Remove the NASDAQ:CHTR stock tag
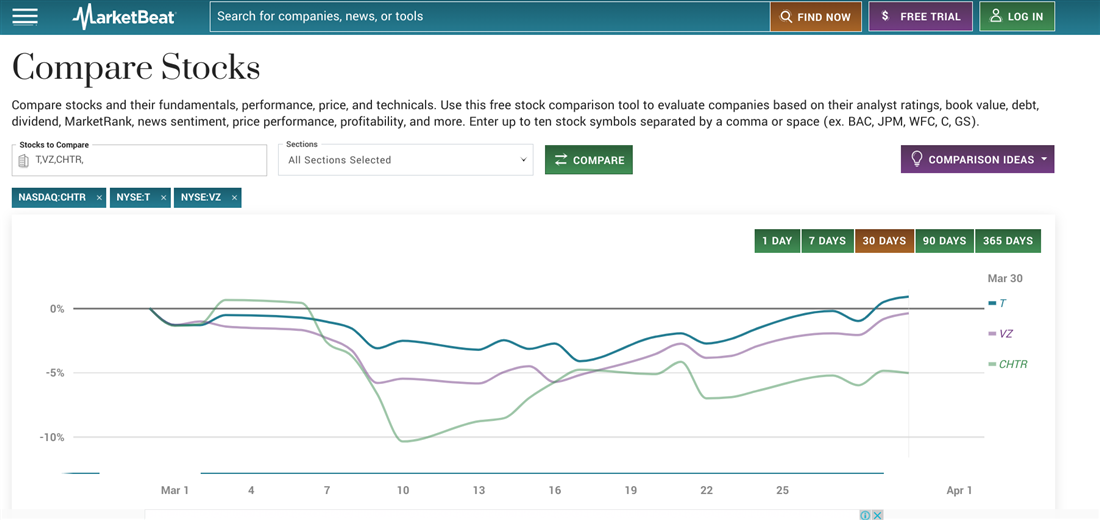This screenshot has width=1100, height=520. point(99,198)
